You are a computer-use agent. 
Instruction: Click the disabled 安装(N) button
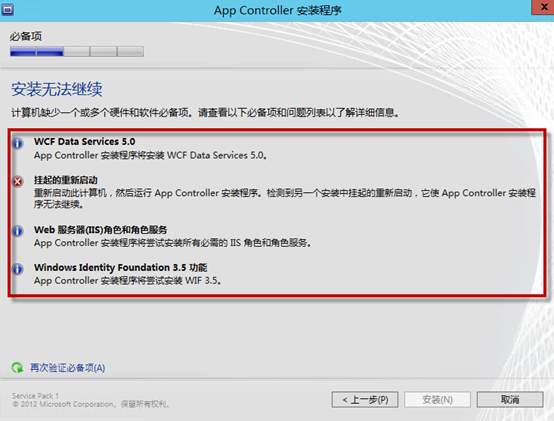437,399
